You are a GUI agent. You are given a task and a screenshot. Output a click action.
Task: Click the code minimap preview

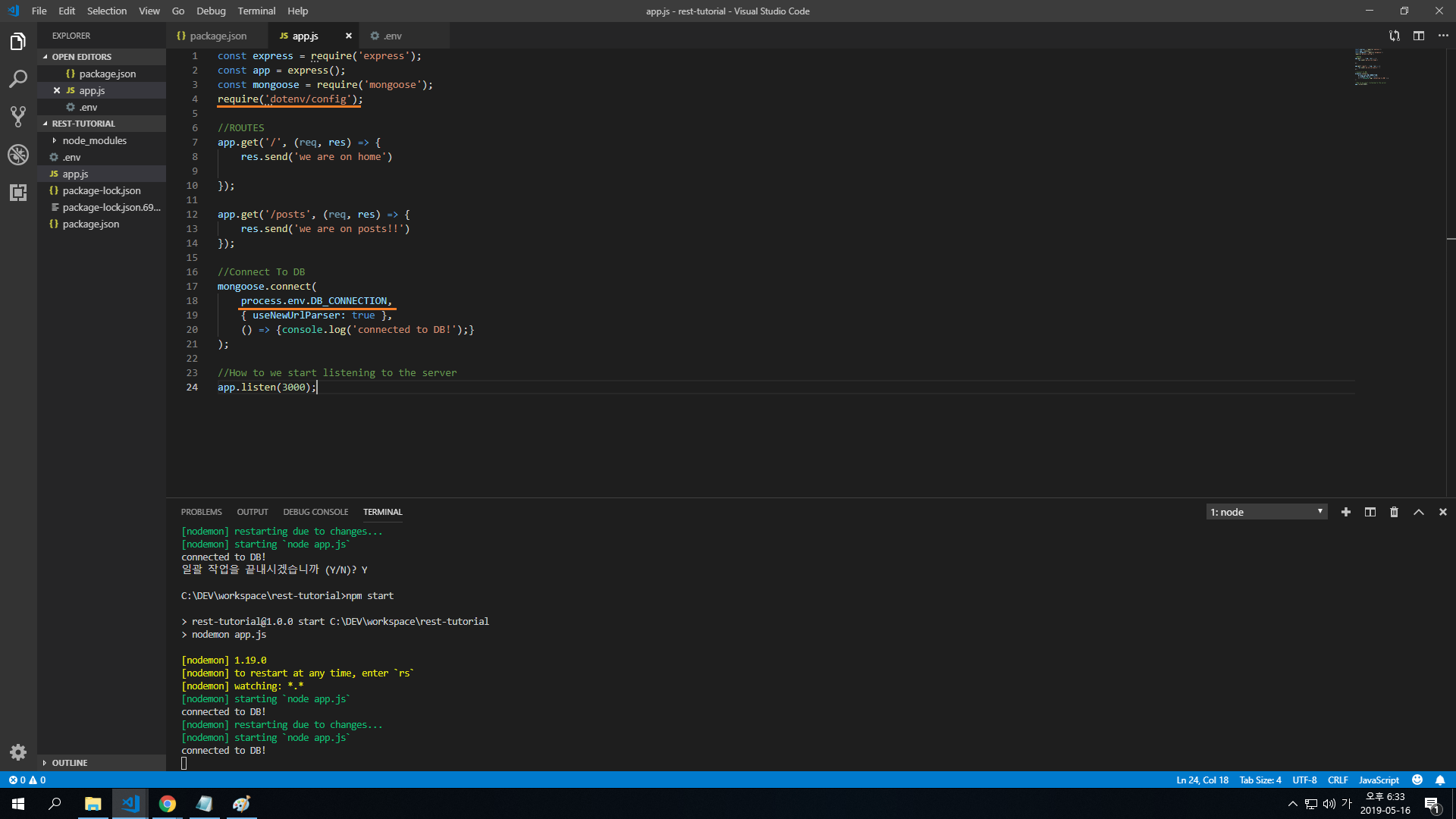1371,67
